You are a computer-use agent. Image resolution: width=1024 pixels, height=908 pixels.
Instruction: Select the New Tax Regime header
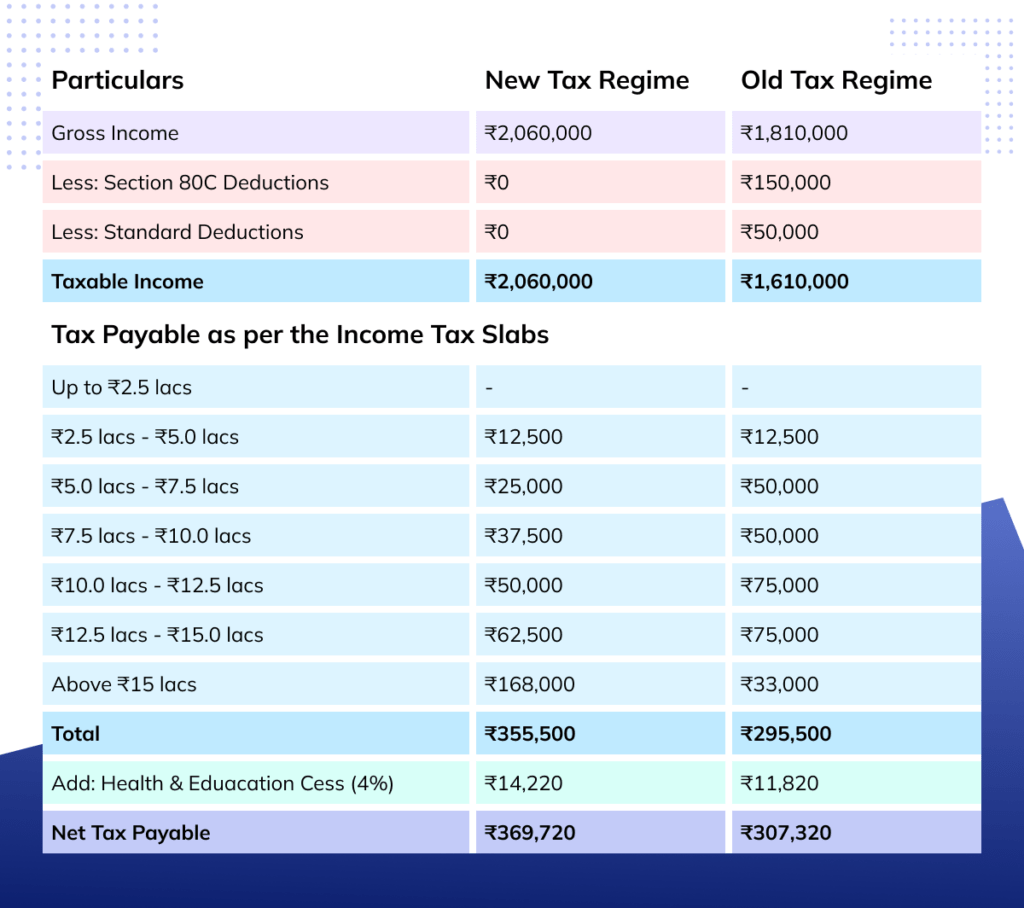tap(586, 80)
